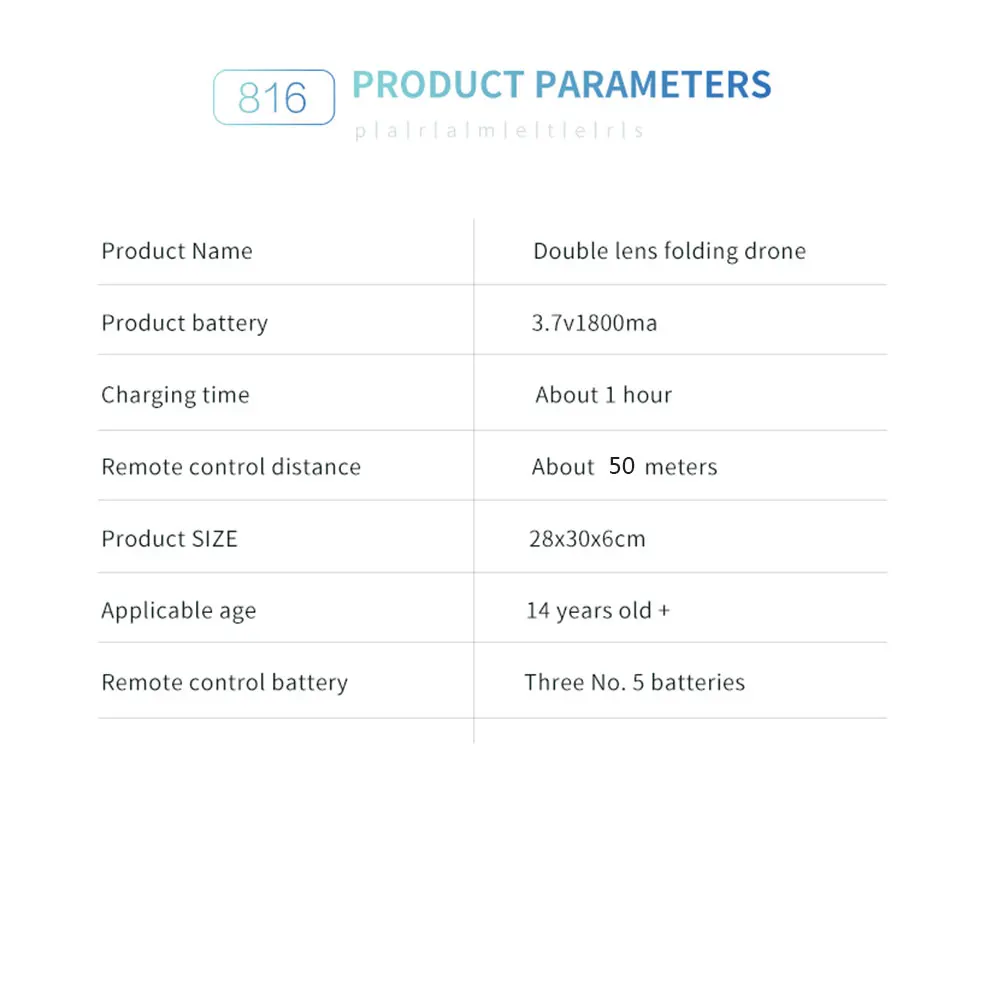Viewport: 1000px width, 1000px height.
Task: Click the word PARAMETERS in the title
Action: [653, 85]
